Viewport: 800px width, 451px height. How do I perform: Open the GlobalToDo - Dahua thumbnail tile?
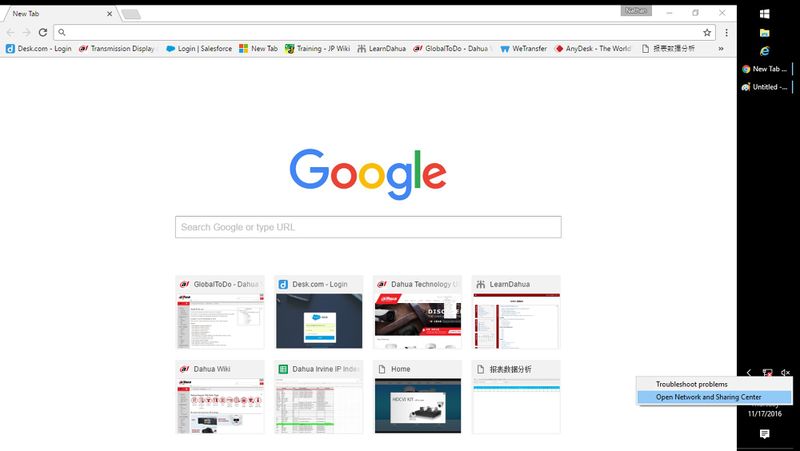point(220,312)
